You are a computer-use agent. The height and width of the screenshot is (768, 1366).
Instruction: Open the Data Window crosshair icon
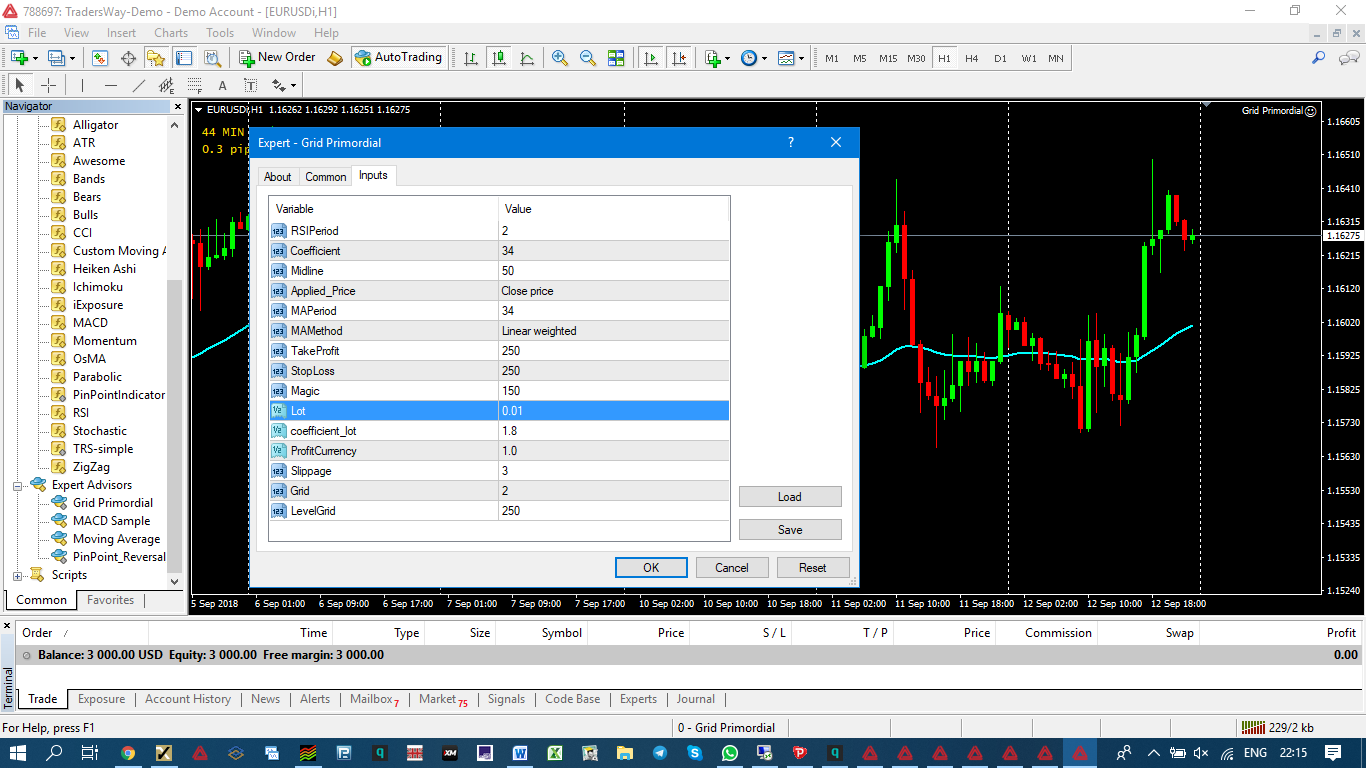click(128, 58)
